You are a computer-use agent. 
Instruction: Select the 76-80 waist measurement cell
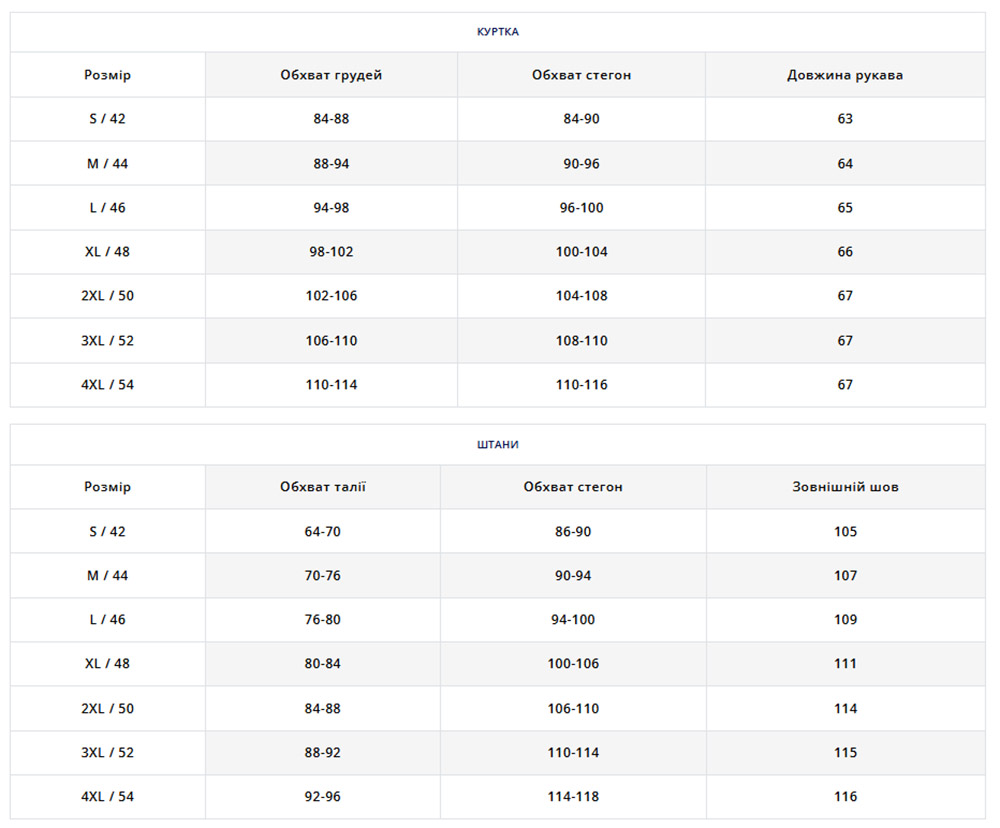323,620
